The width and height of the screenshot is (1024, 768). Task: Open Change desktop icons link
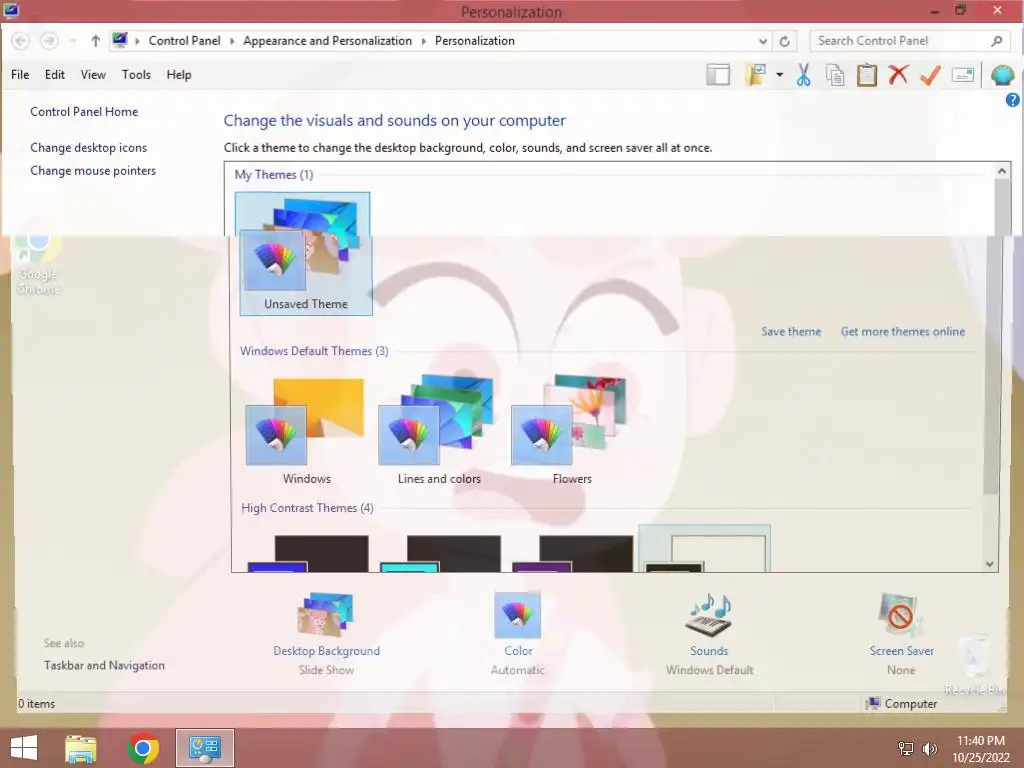click(89, 148)
